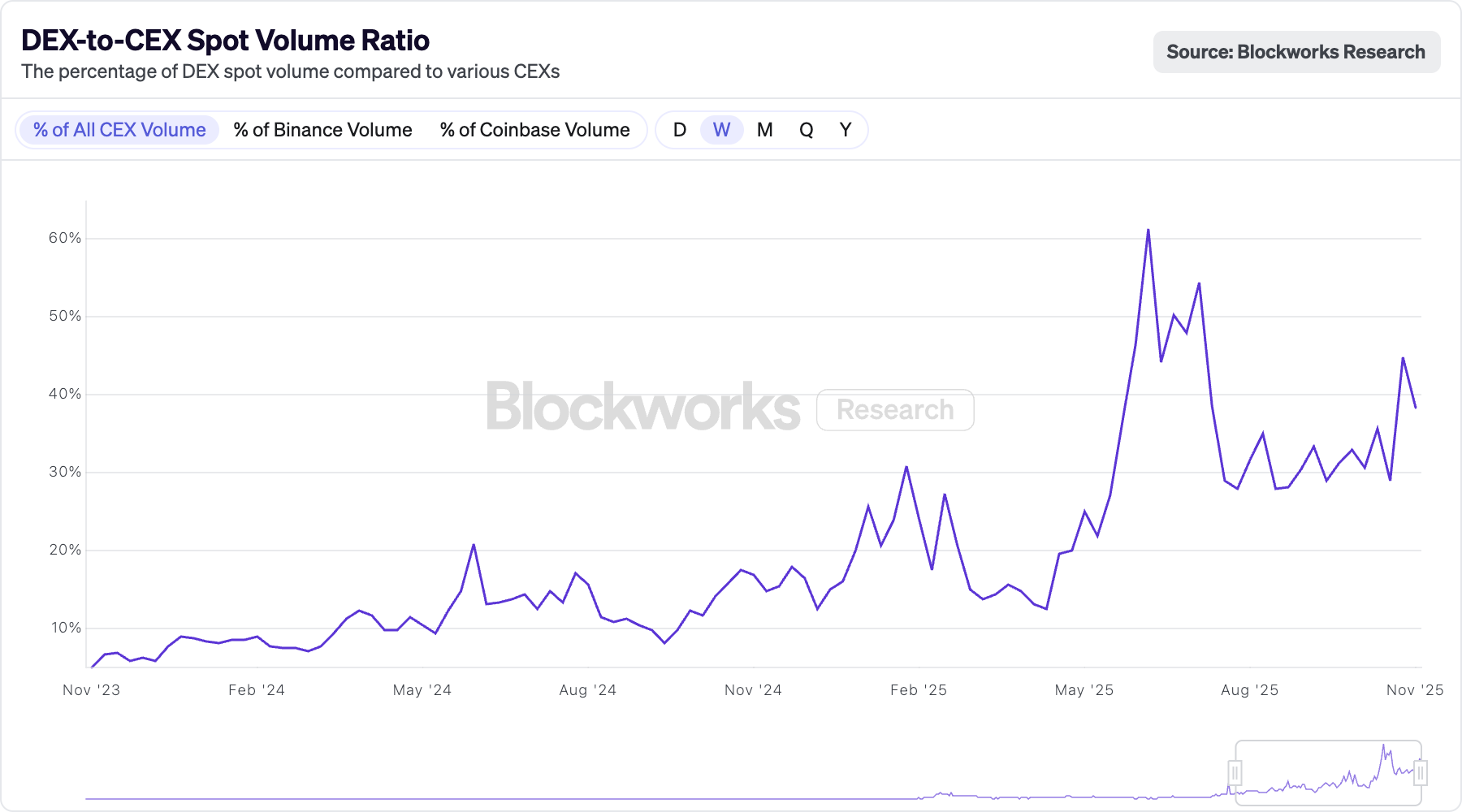Enable the yearly (Y) interval
1462x812 pixels.
846,130
